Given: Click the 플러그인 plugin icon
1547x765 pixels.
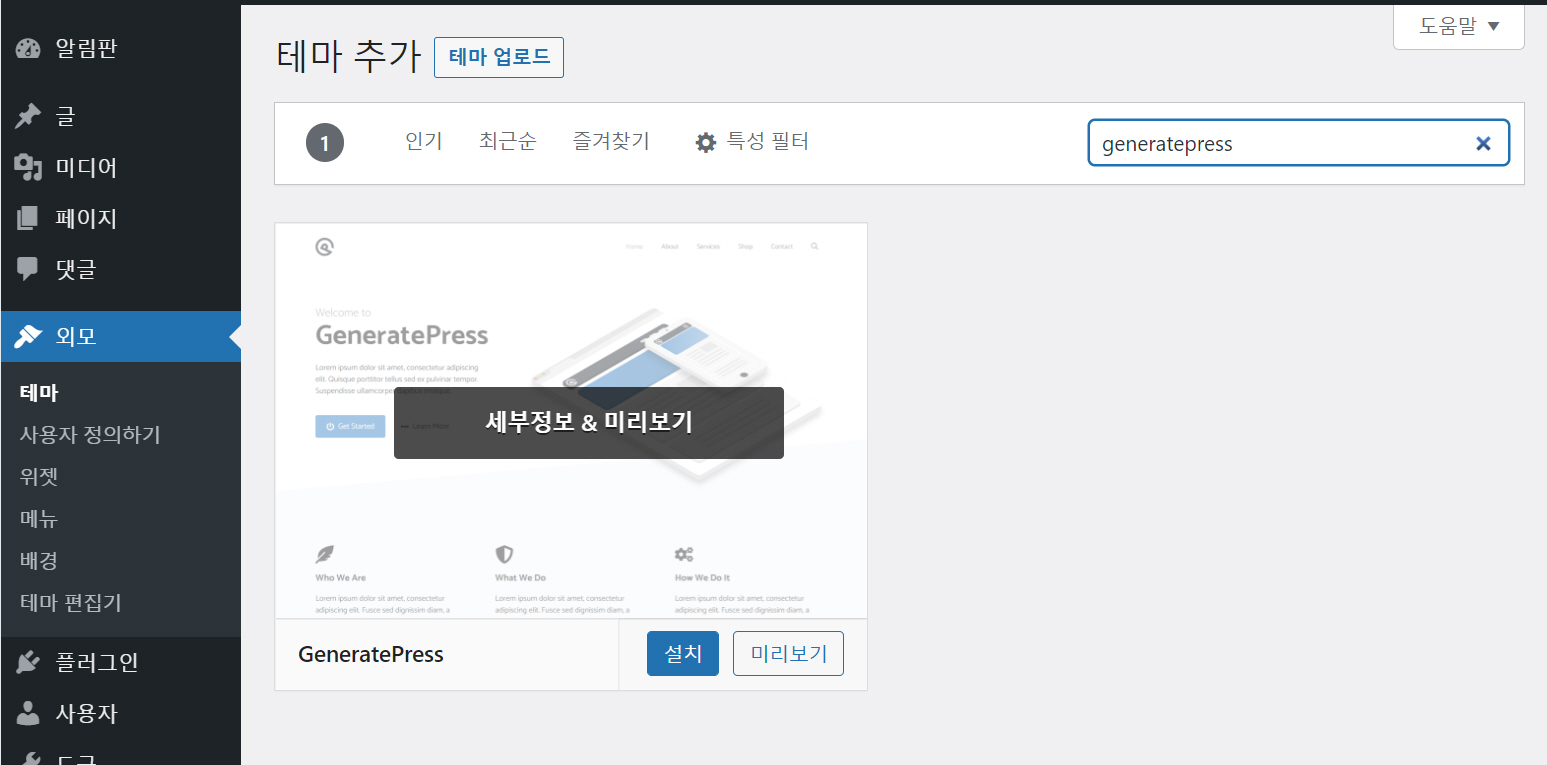Looking at the screenshot, I should [x=28, y=662].
